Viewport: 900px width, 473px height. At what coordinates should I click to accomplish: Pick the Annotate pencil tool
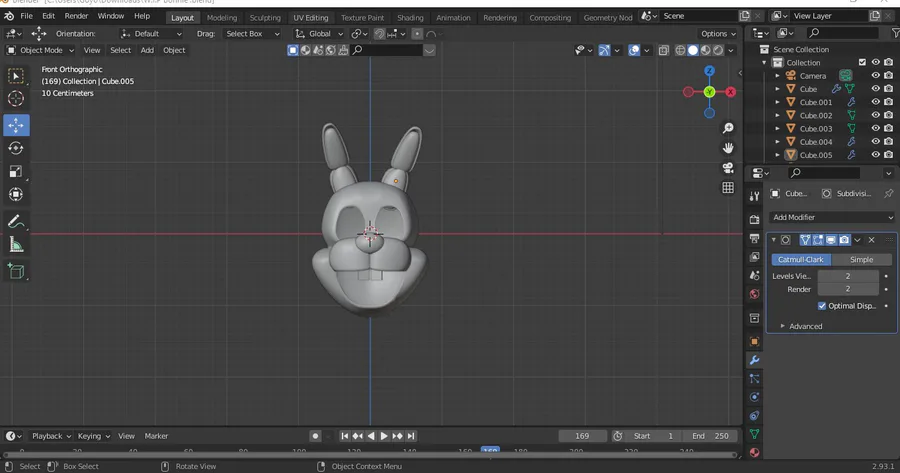(16, 221)
